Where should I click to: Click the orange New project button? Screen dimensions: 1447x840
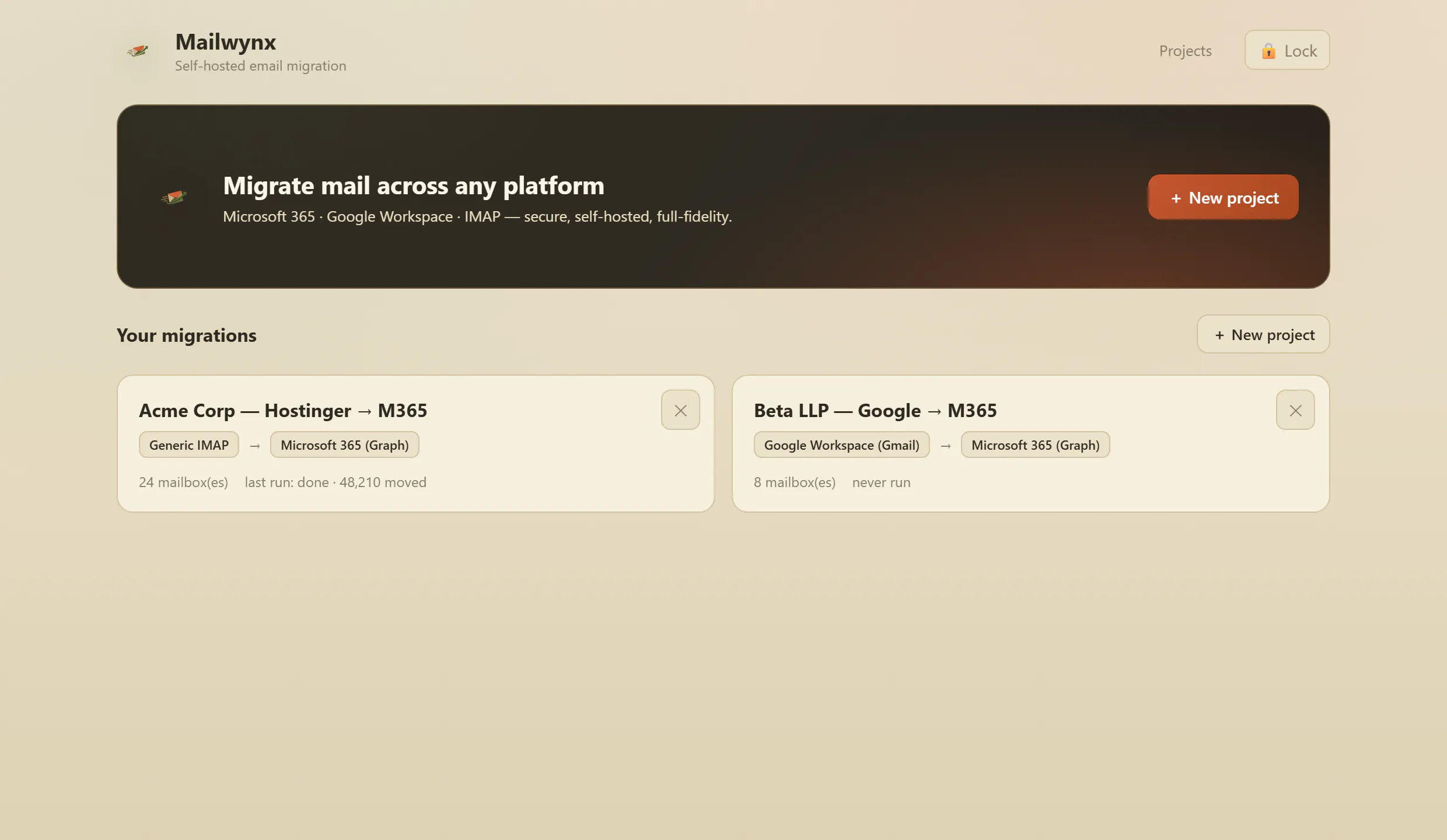(x=1223, y=197)
